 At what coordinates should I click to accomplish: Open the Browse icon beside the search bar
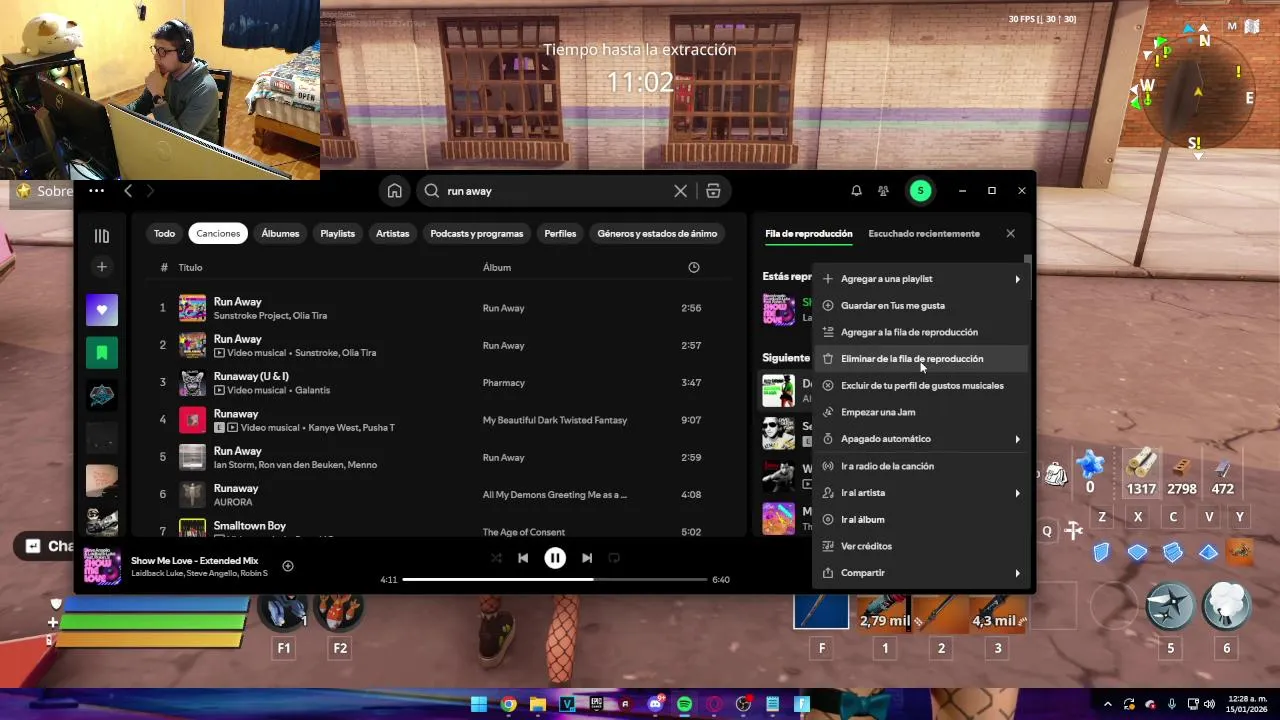tap(713, 191)
